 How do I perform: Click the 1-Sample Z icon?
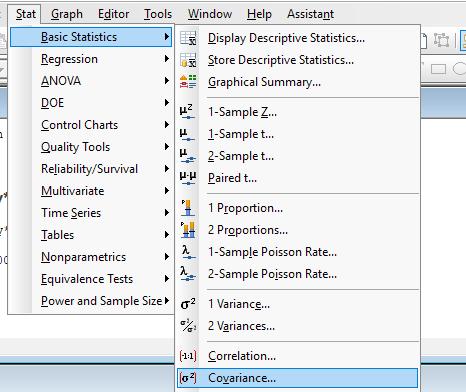pos(187,112)
